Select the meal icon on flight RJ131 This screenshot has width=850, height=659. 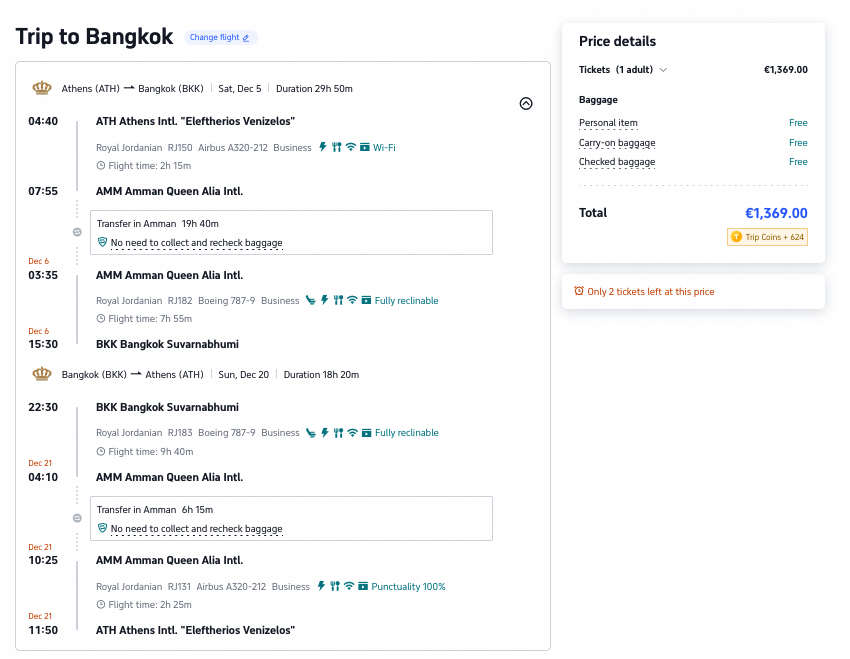pyautogui.click(x=335, y=586)
